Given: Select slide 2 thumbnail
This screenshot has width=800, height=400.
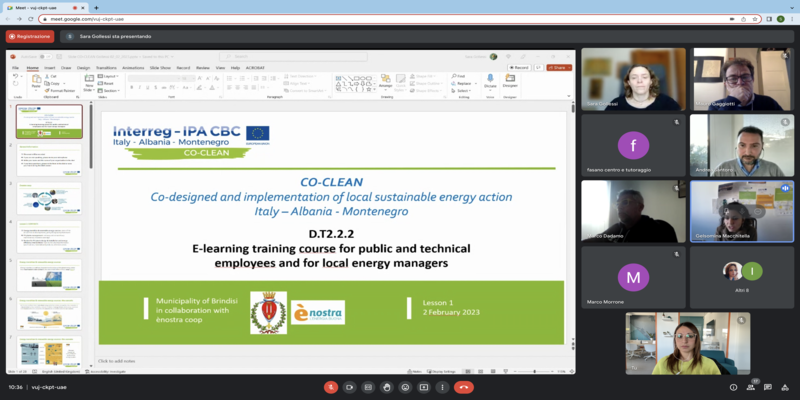Looking at the screenshot, I should [x=48, y=160].
